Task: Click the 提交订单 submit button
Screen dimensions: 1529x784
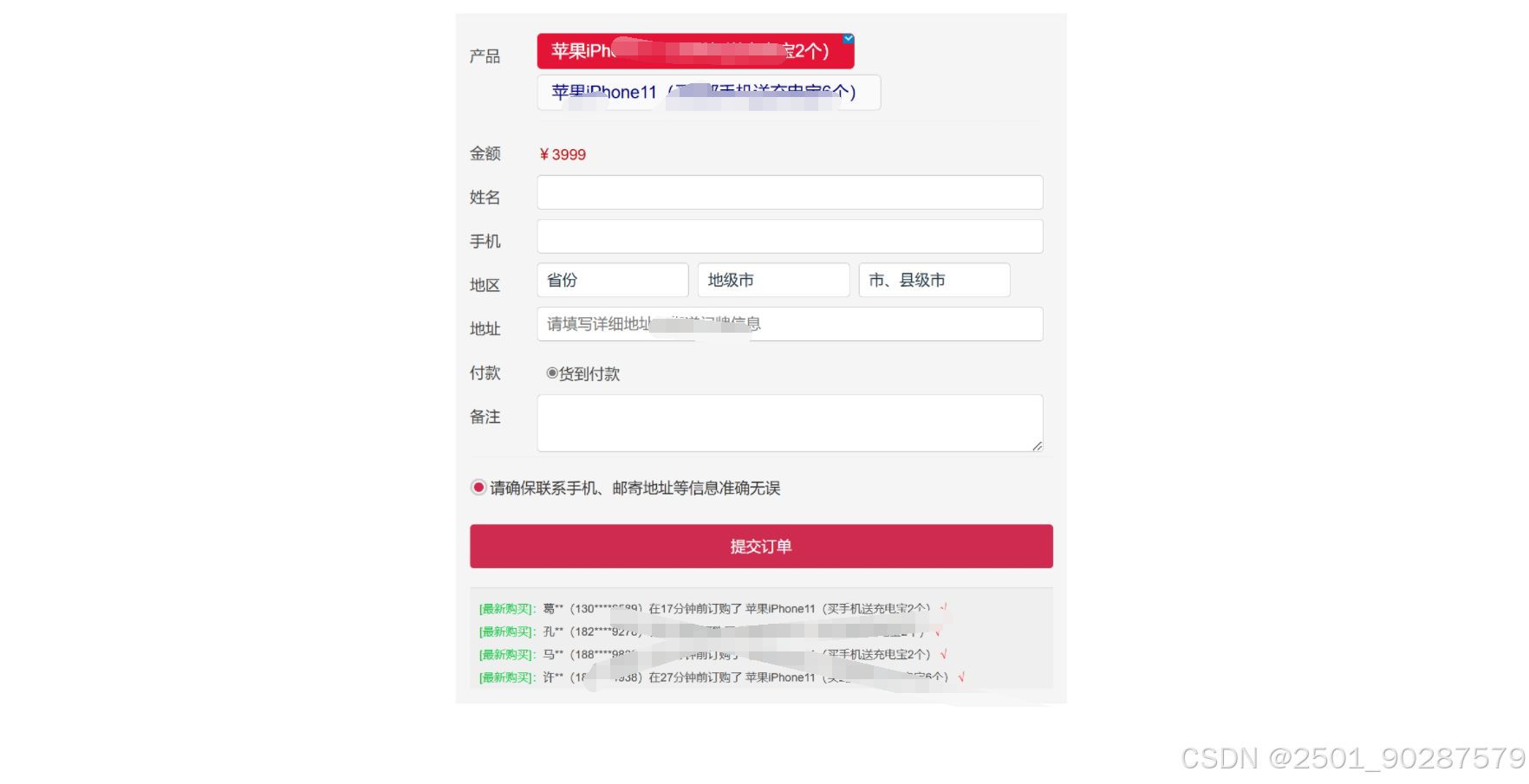Action: click(x=760, y=545)
